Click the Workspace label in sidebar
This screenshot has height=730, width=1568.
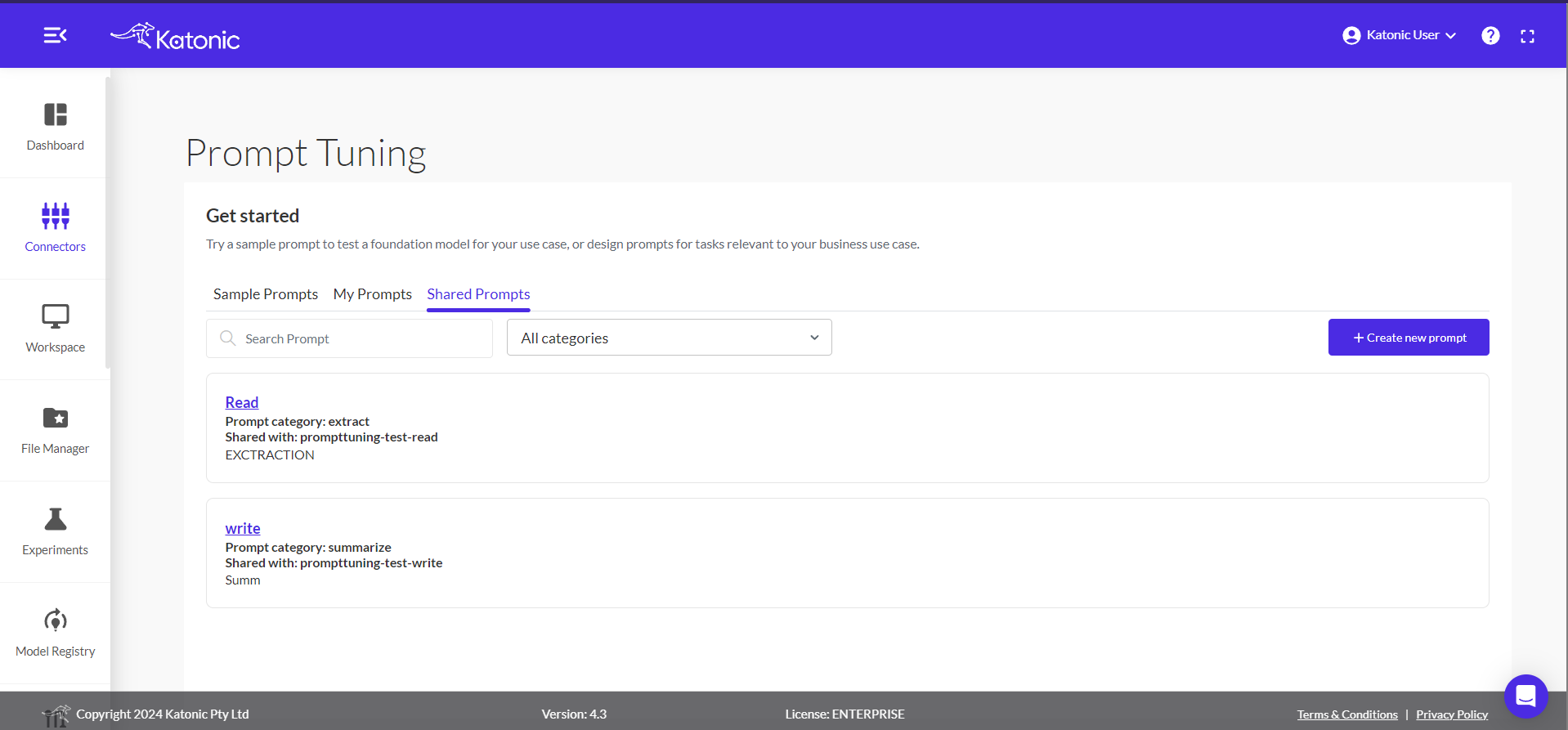[x=56, y=347]
